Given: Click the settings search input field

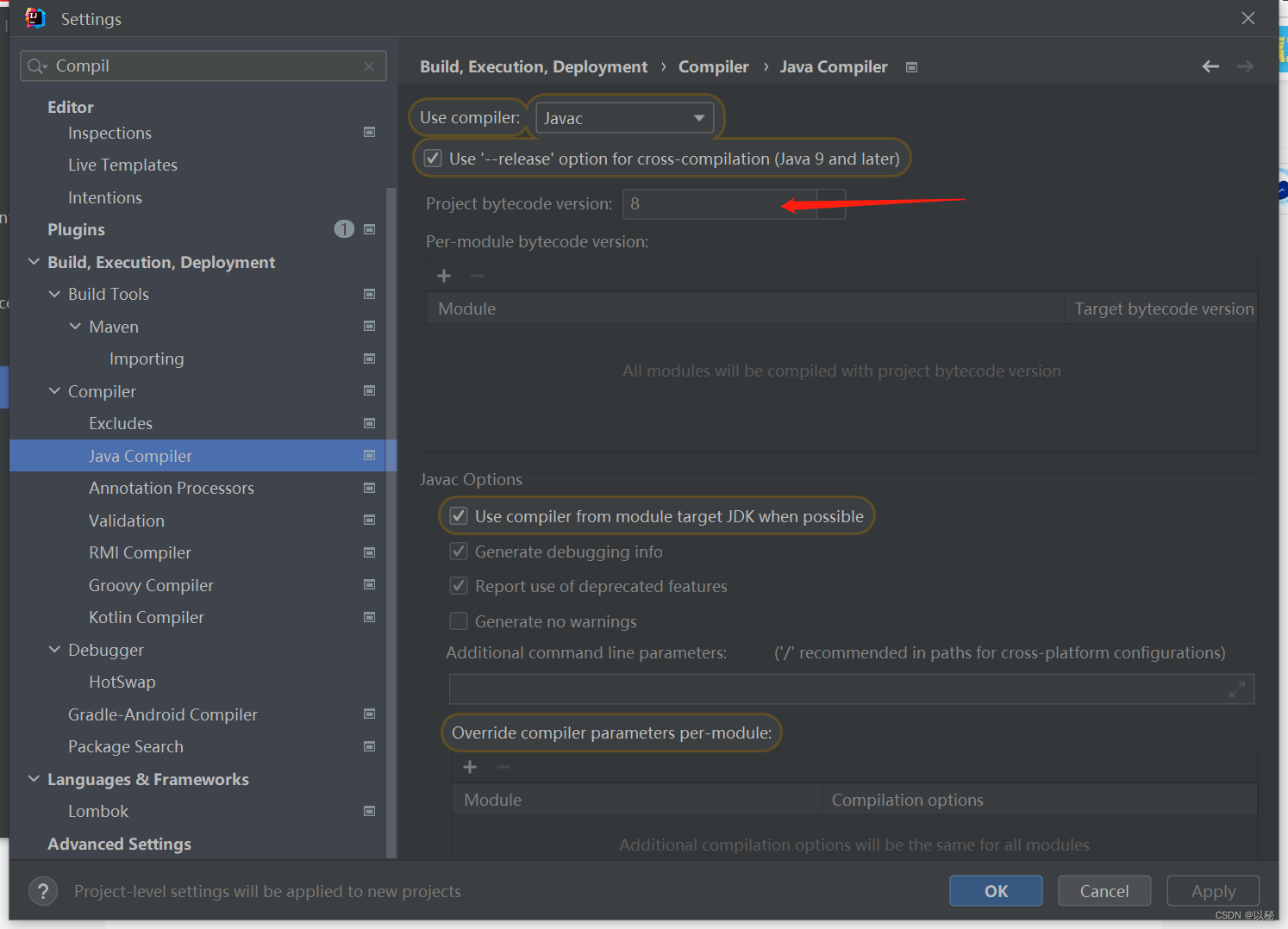Looking at the screenshot, I should (x=203, y=66).
